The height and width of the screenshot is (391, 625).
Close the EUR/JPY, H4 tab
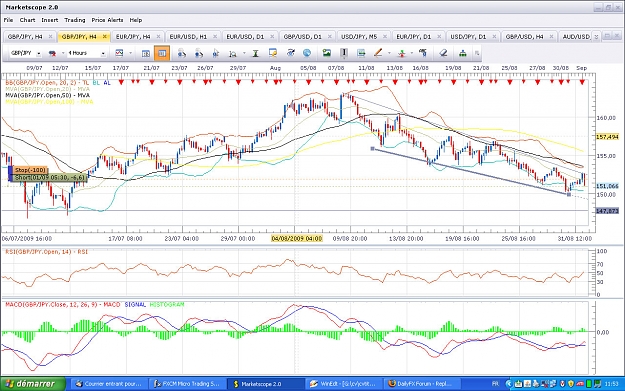click(158, 36)
